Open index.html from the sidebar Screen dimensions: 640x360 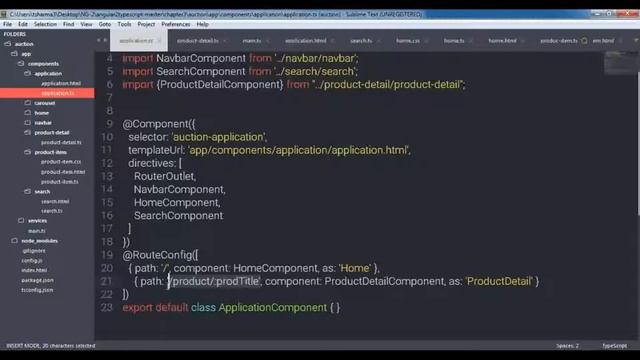(34, 270)
